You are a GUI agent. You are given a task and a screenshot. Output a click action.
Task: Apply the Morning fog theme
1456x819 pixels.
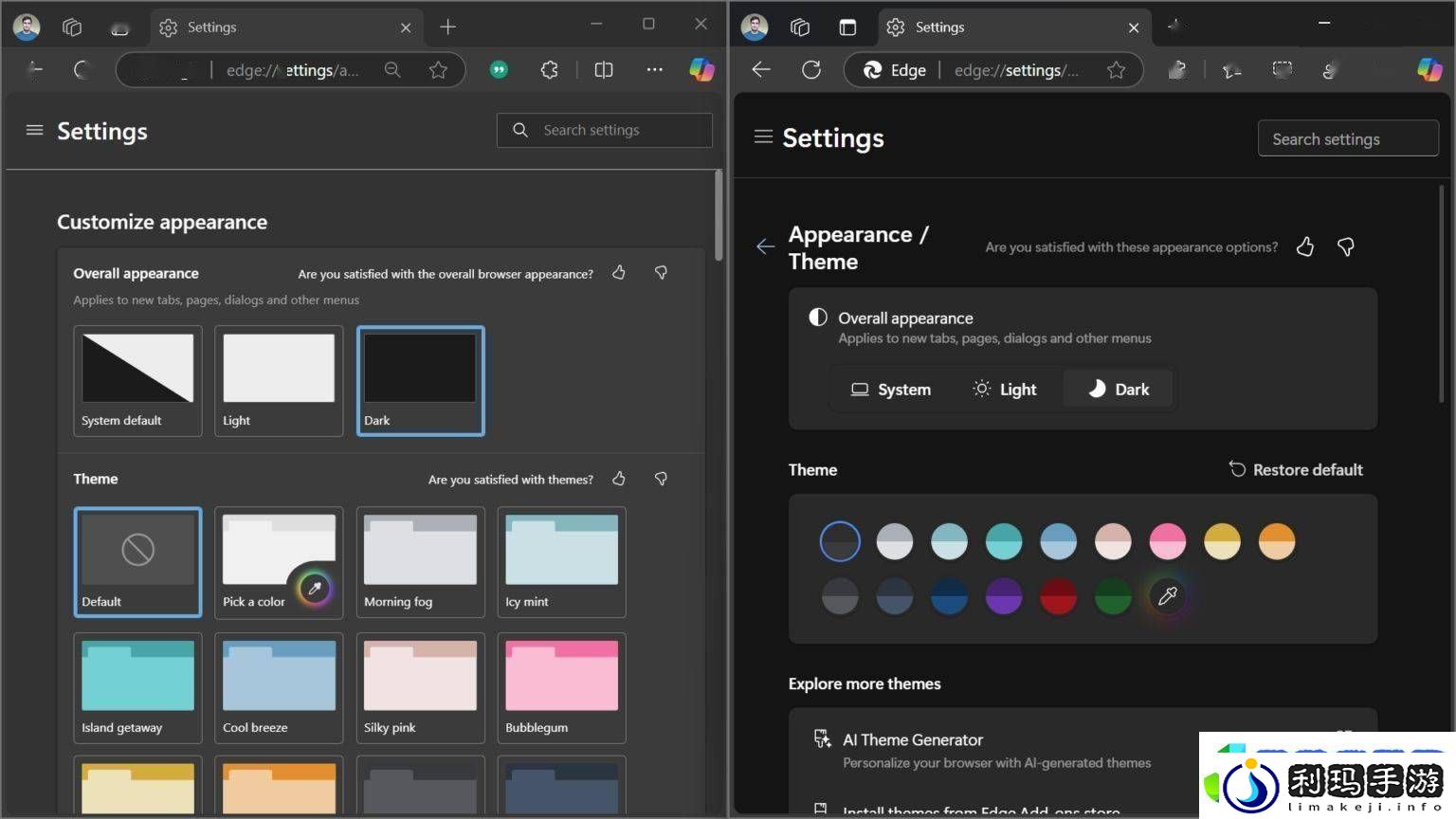[420, 562]
